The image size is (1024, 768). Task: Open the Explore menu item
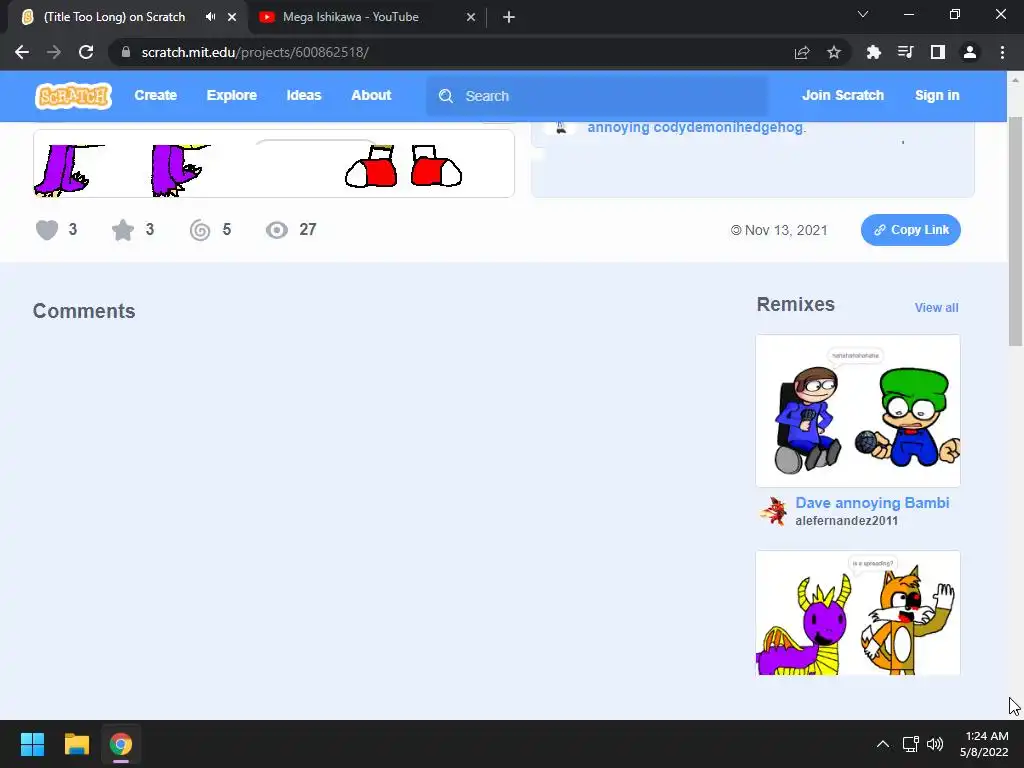232,95
